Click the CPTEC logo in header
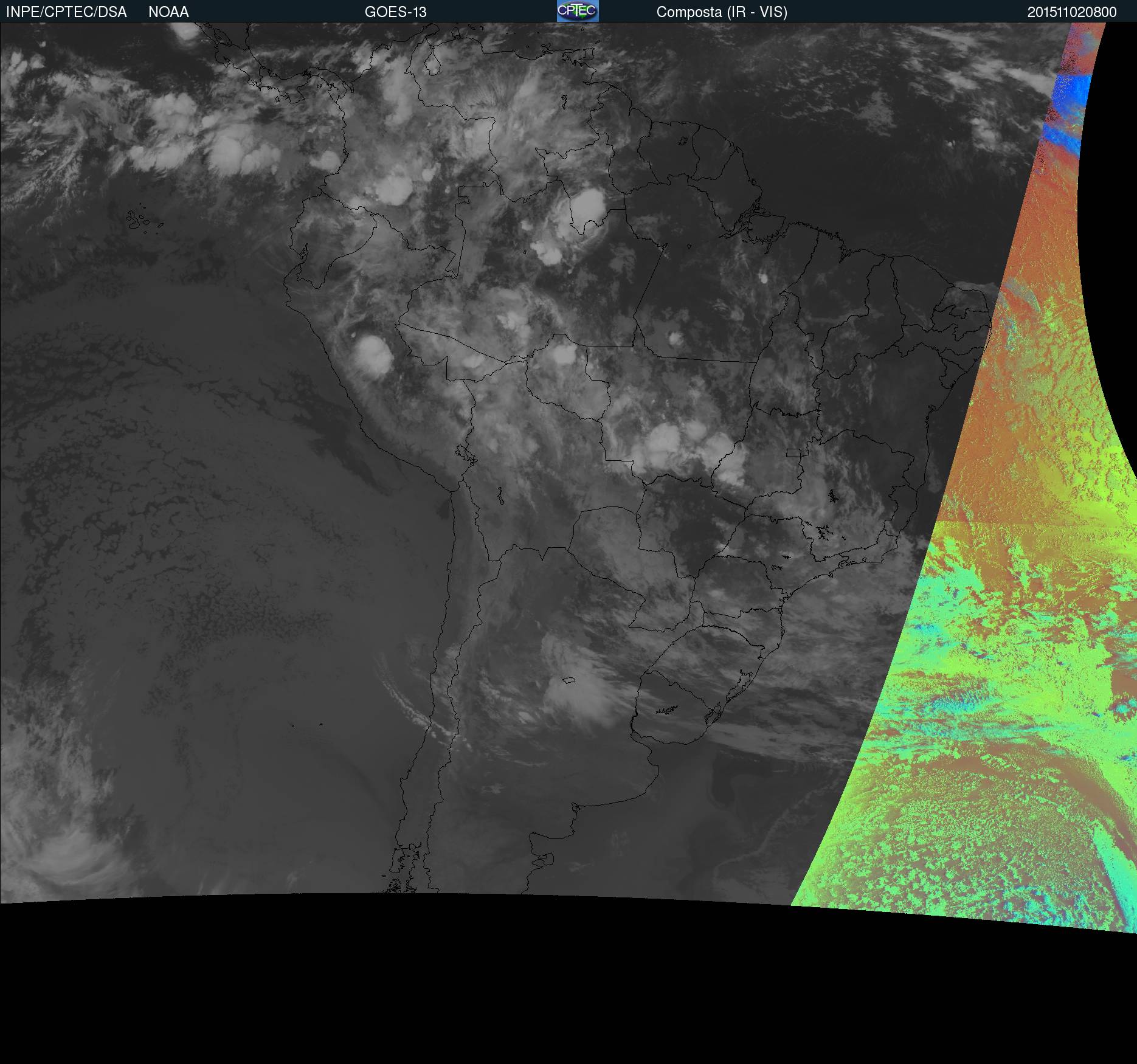The width and height of the screenshot is (1137, 1064). tap(577, 11)
